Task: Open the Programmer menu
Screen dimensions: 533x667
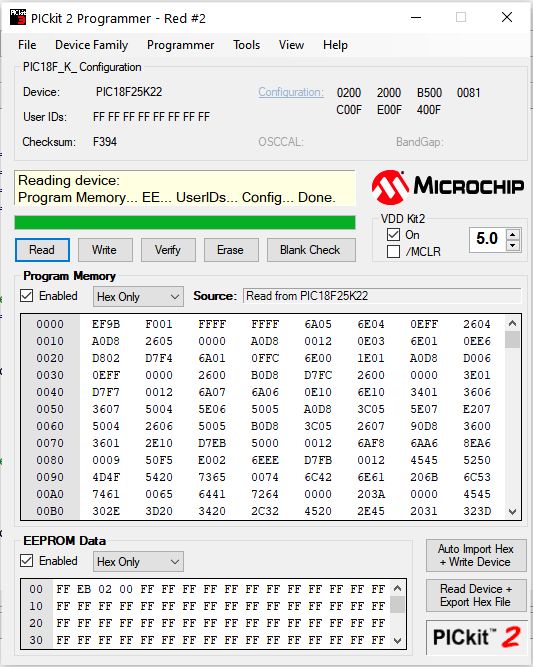Action: click(180, 45)
